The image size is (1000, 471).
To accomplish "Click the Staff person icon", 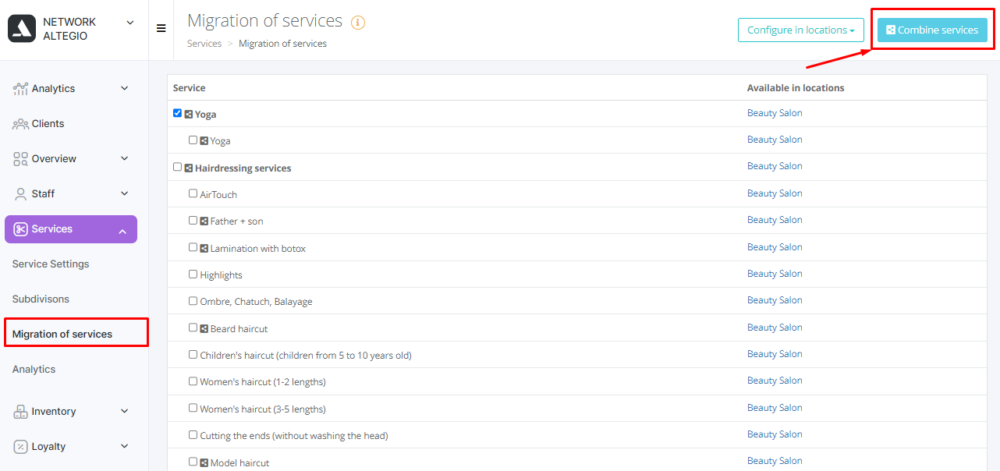I will pyautogui.click(x=20, y=194).
